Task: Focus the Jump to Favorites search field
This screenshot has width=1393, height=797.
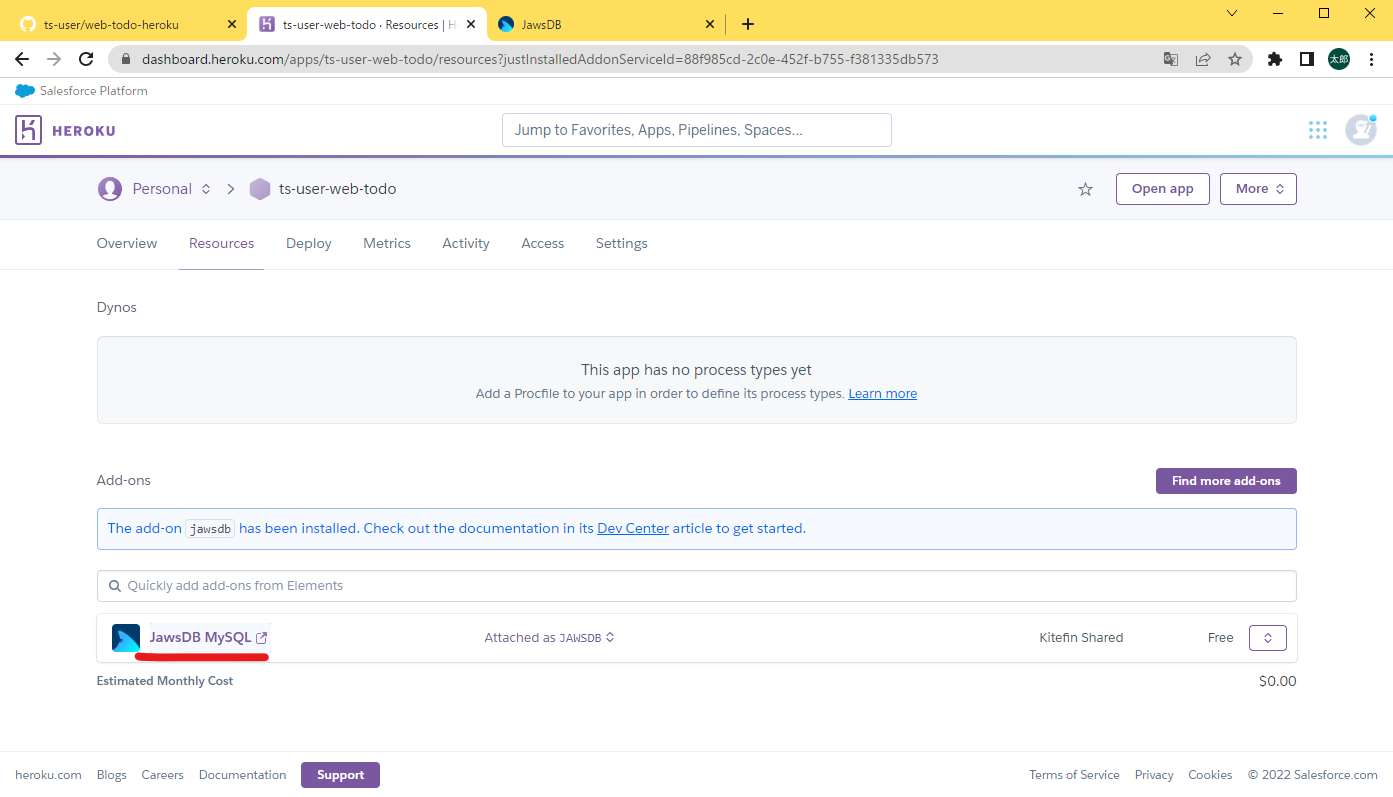Action: [696, 130]
